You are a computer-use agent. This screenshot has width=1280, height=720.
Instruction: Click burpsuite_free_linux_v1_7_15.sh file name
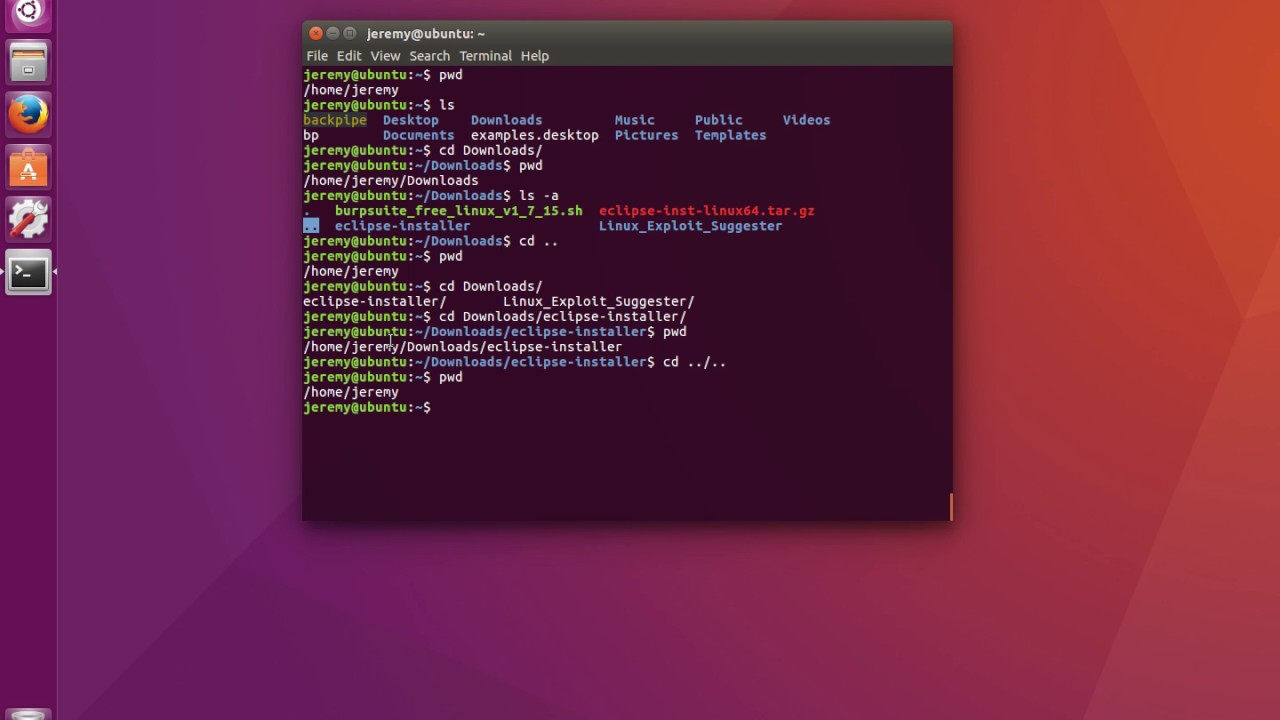pyautogui.click(x=459, y=211)
